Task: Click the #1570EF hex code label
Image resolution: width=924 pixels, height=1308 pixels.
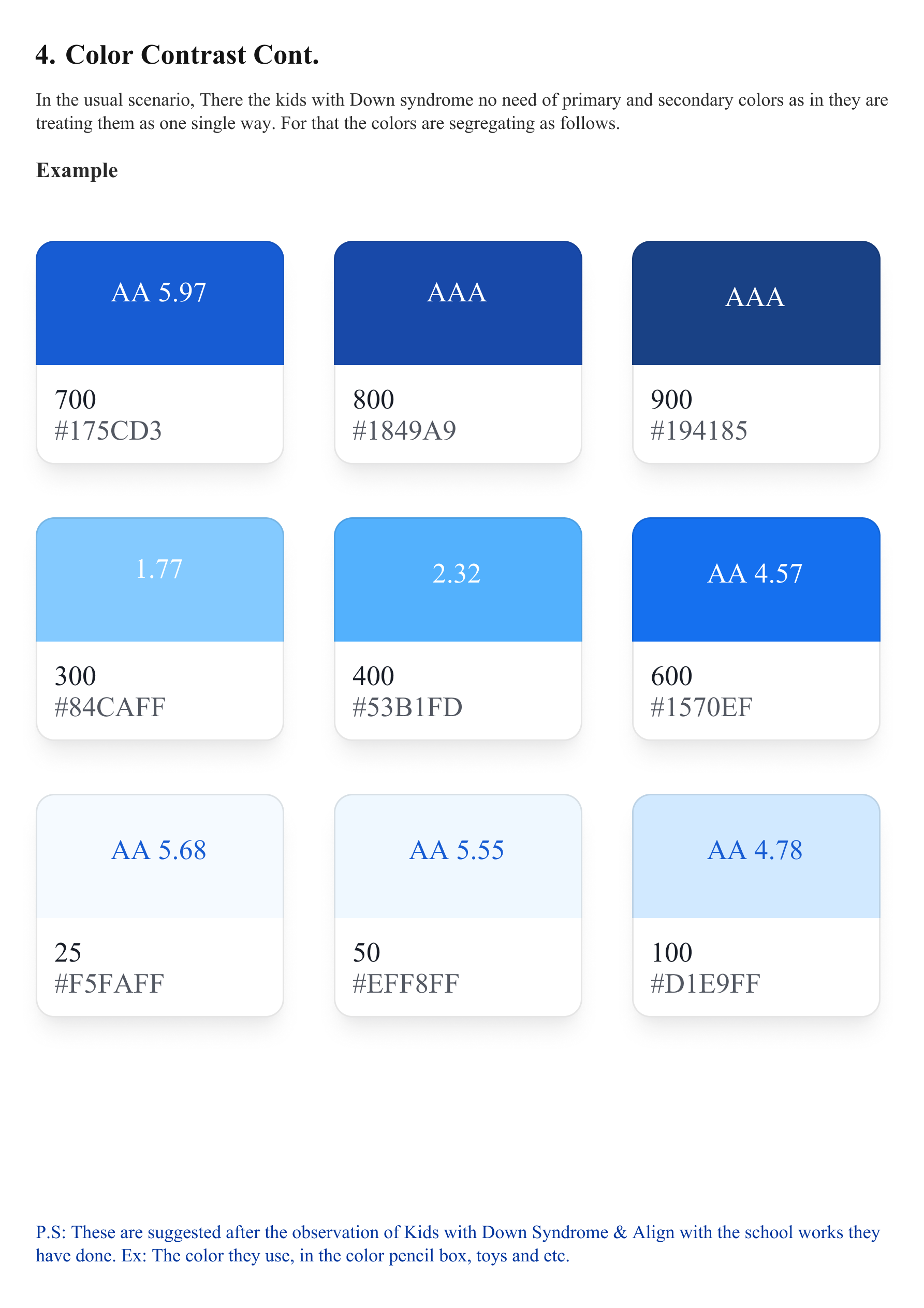Action: tap(701, 707)
